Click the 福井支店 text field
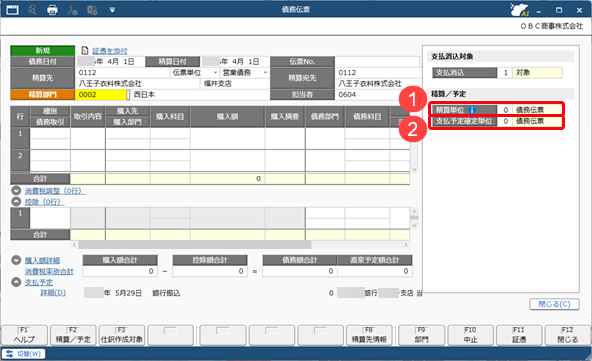Viewport: 592px width, 361px height. [234, 83]
